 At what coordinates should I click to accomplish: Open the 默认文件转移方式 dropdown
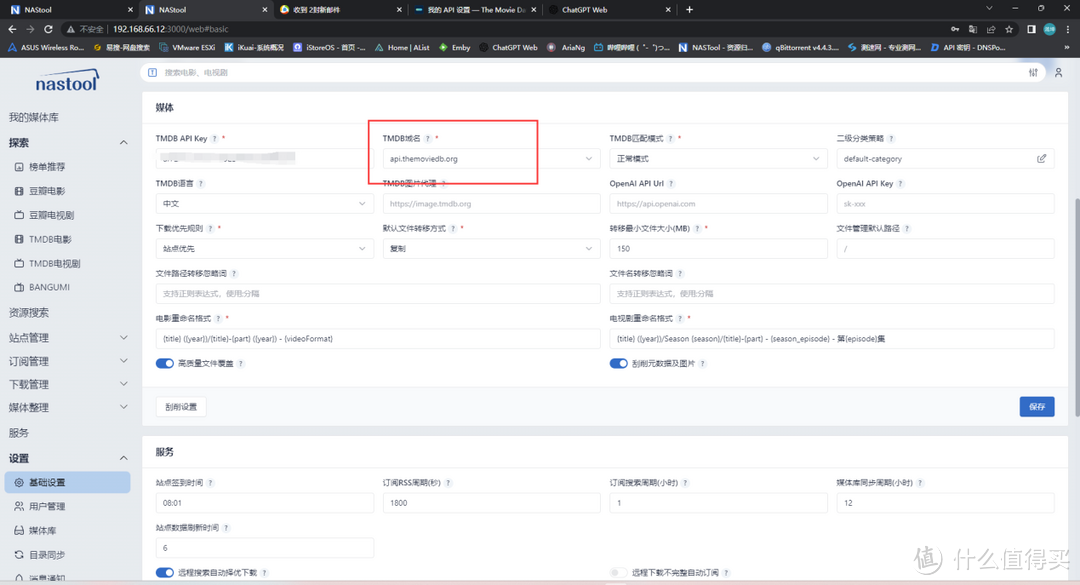(x=491, y=249)
